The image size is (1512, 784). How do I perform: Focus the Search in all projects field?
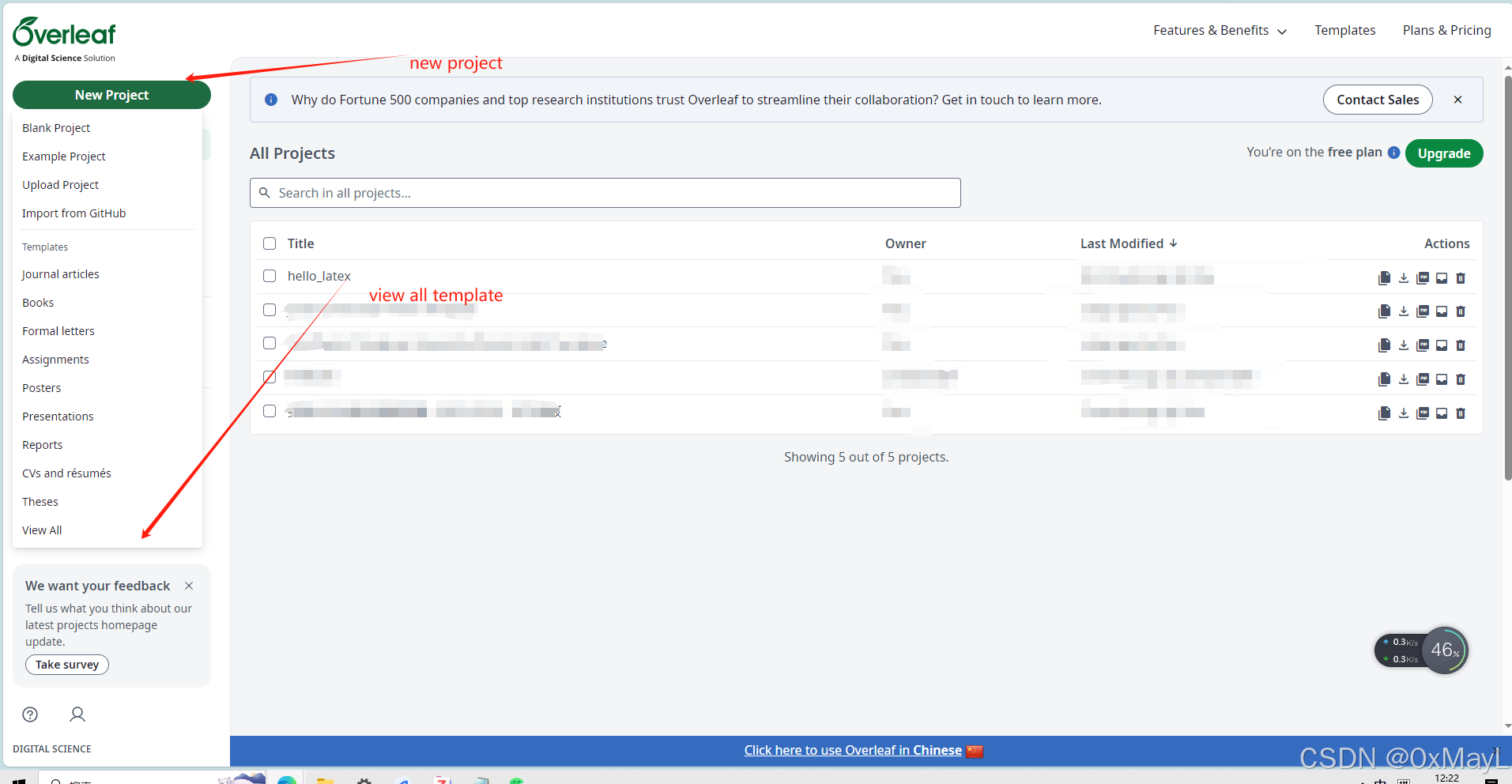click(605, 193)
